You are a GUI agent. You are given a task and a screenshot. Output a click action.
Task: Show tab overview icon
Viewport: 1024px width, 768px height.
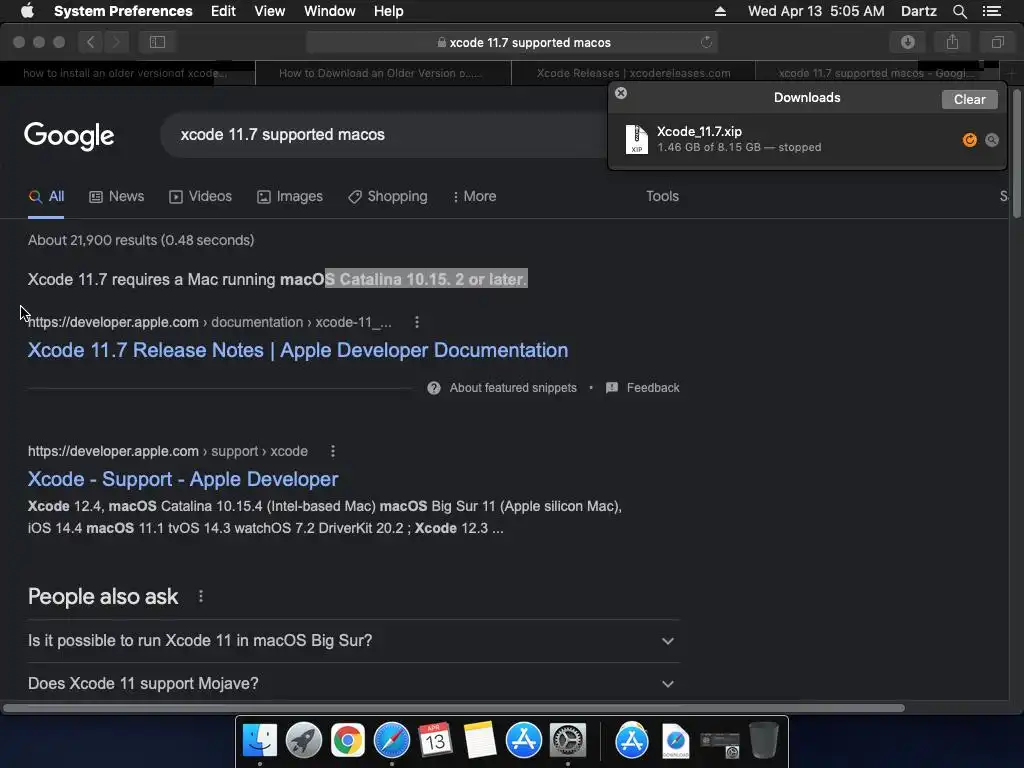click(x=997, y=42)
